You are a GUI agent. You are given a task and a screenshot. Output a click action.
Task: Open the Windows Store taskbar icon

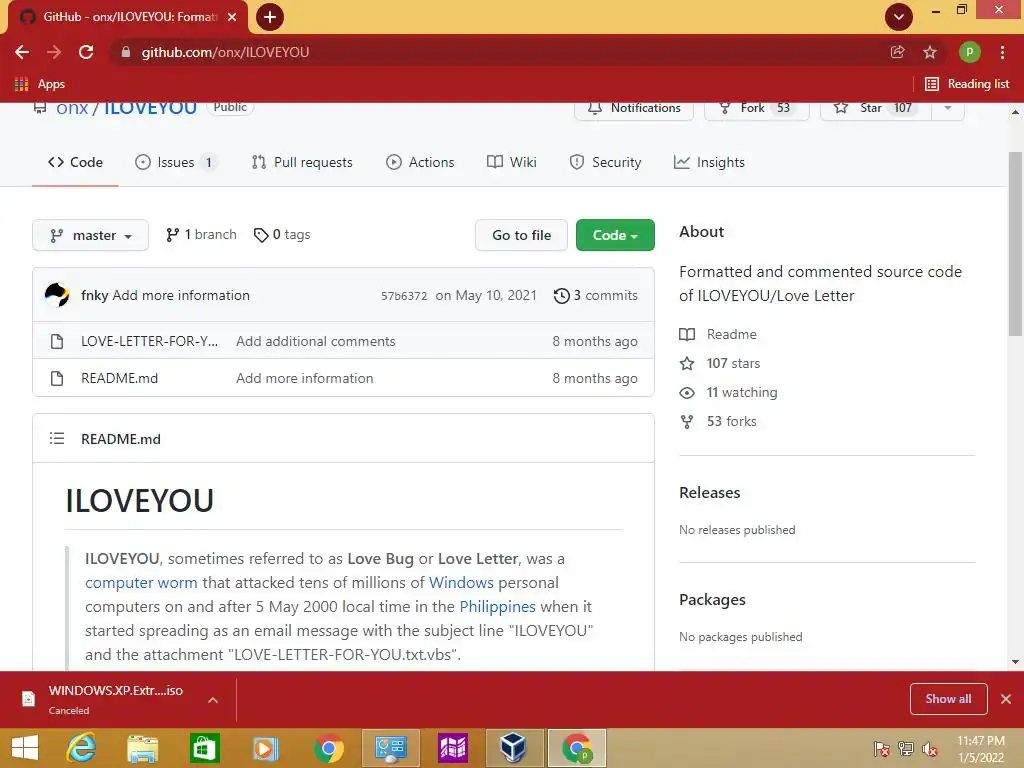pos(204,748)
